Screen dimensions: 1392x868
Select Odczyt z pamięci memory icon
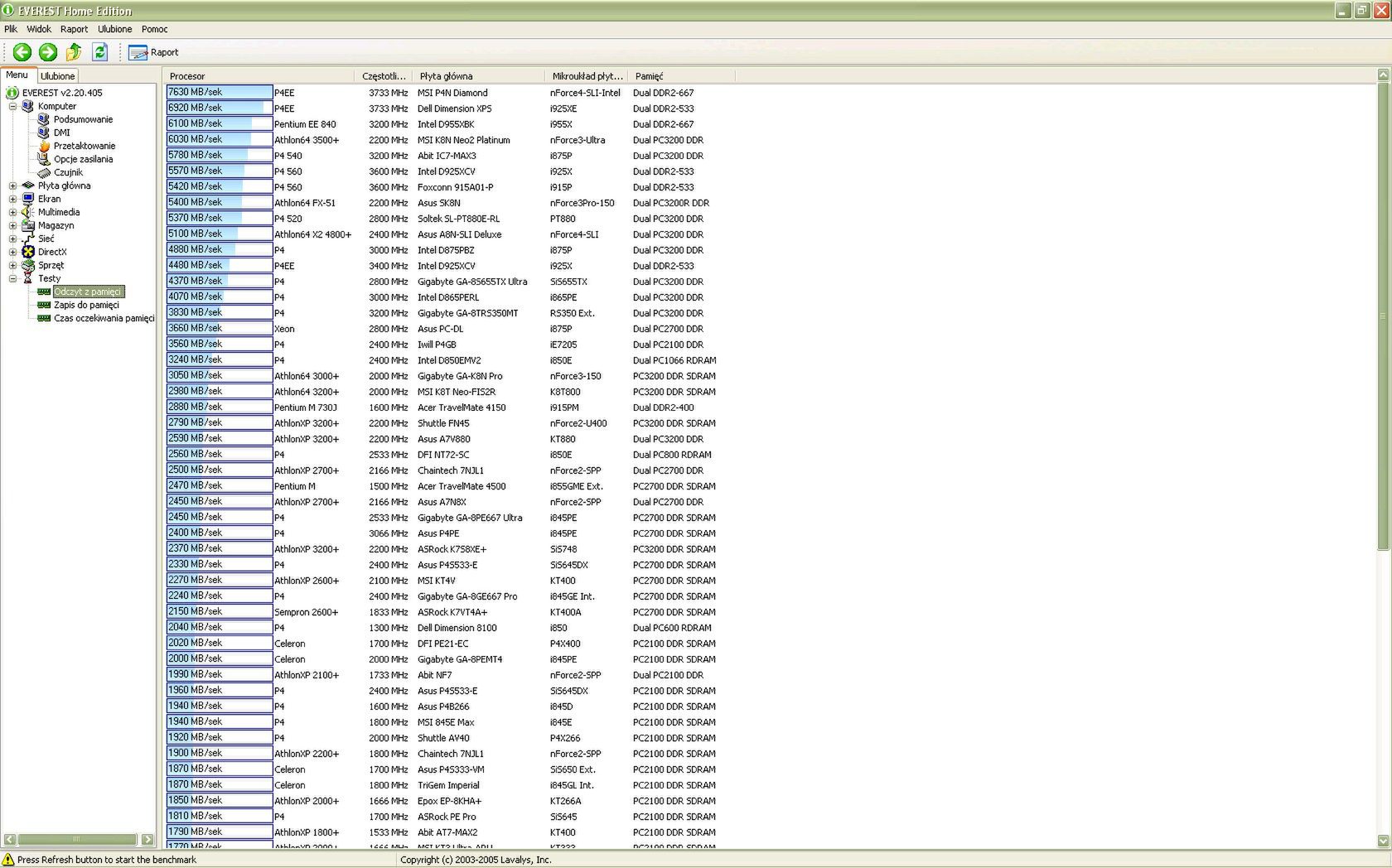tap(44, 292)
